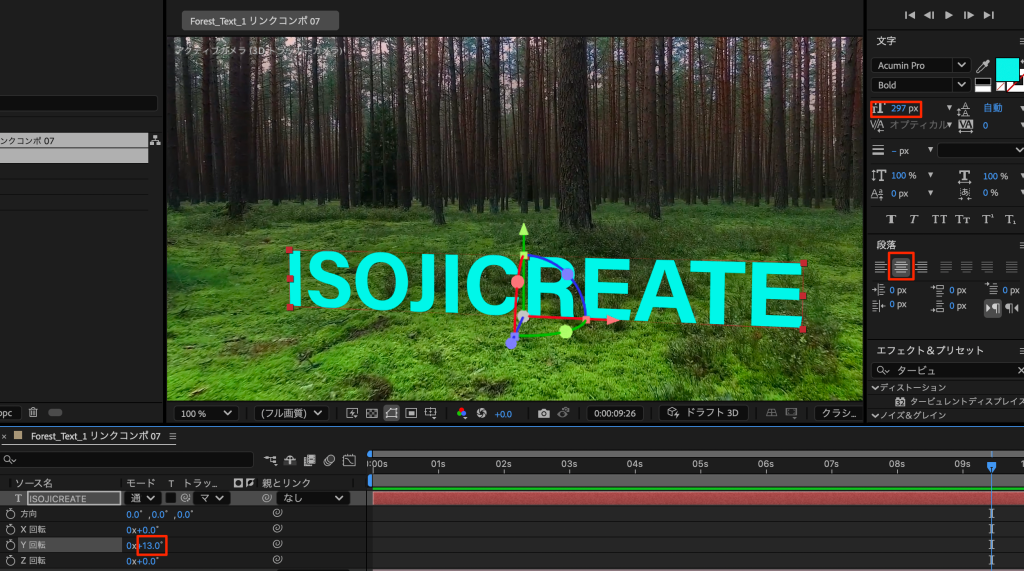Apply faux bold text style

pyautogui.click(x=889, y=219)
